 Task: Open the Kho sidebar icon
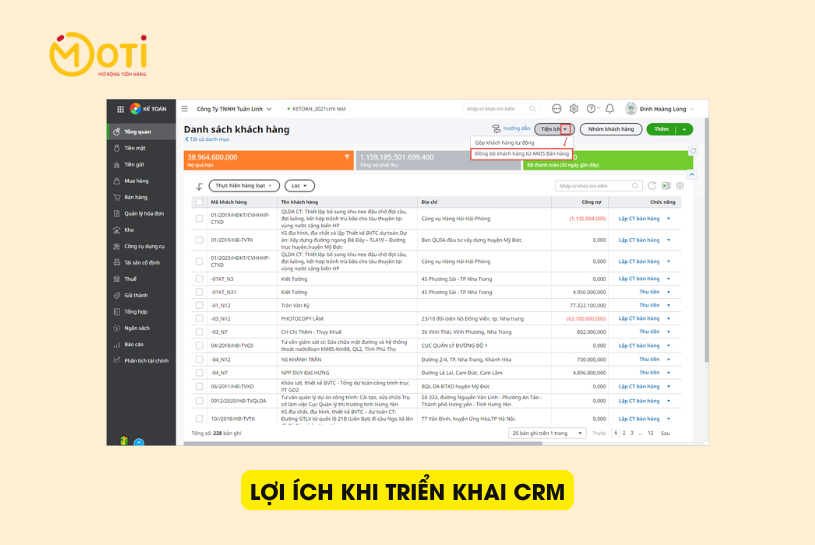pyautogui.click(x=117, y=229)
